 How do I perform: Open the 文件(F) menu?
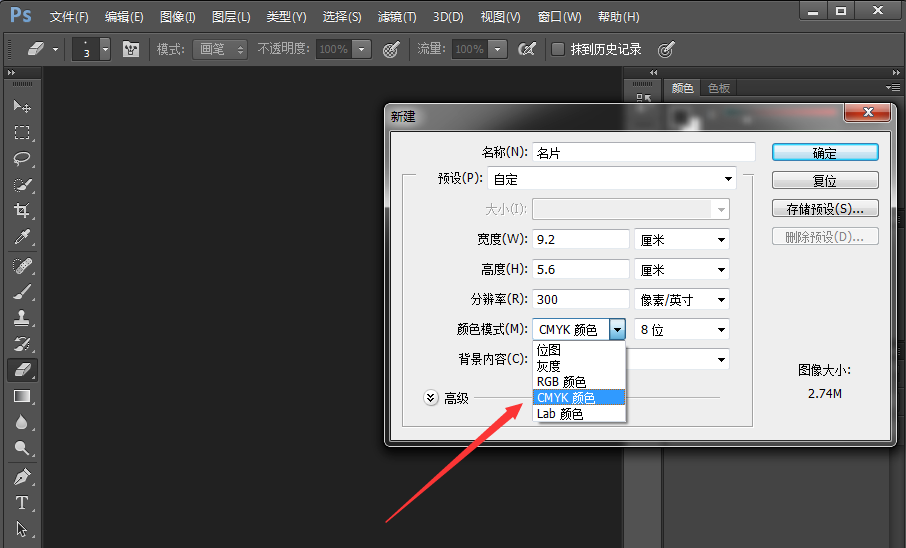(x=69, y=17)
